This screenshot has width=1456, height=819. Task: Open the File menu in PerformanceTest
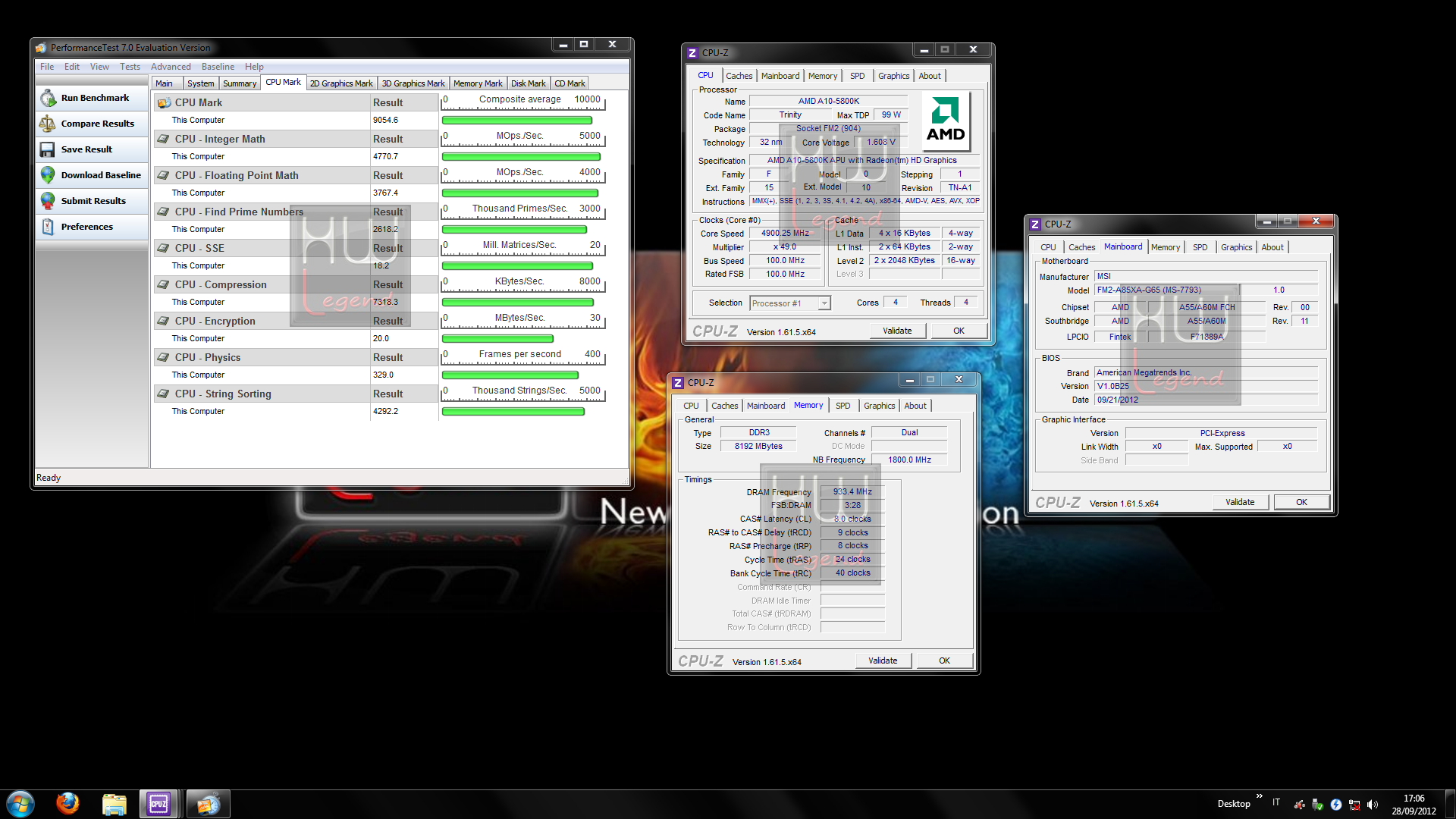tap(47, 67)
